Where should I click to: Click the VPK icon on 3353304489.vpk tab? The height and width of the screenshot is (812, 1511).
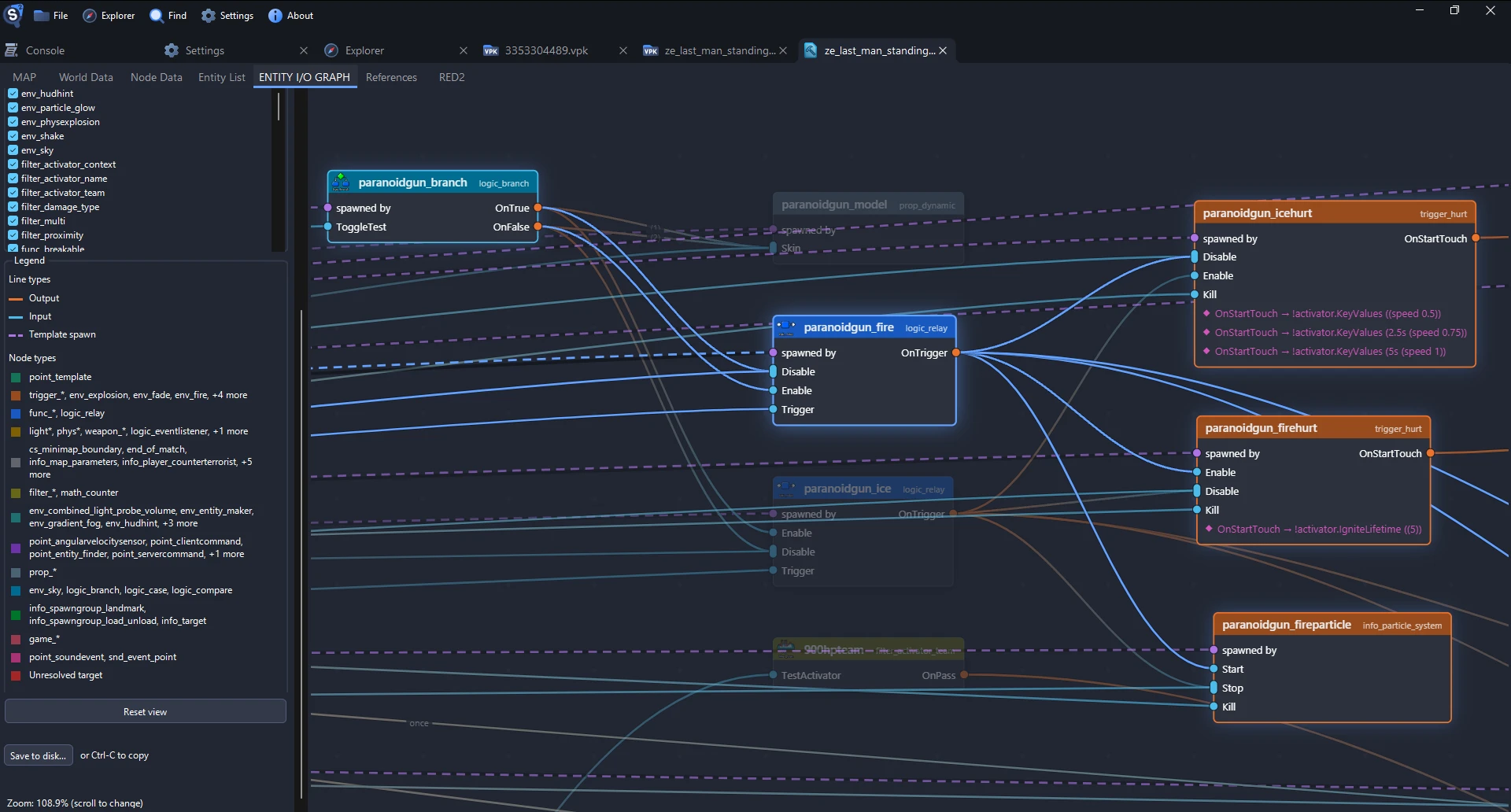[491, 50]
